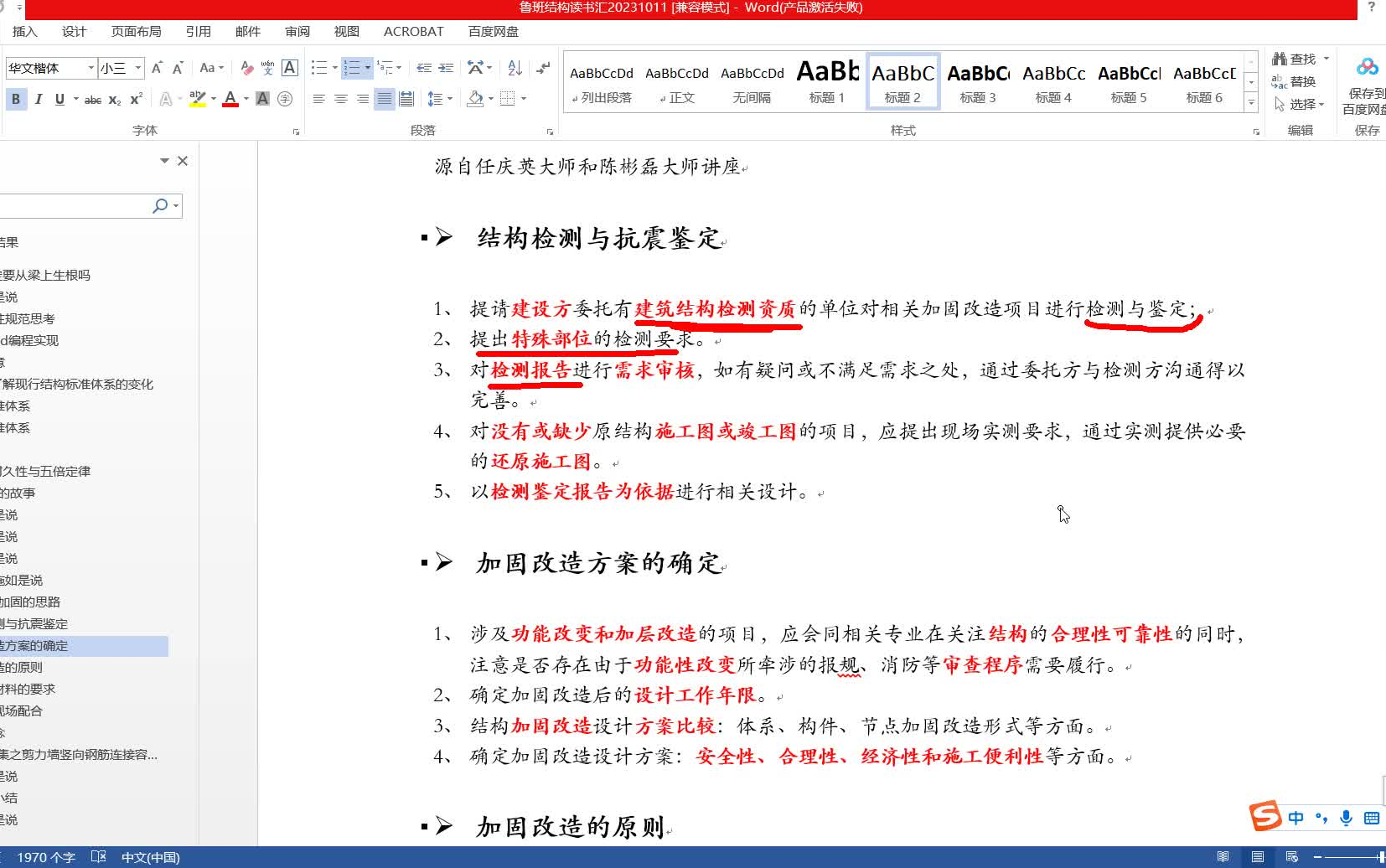This screenshot has height=868, width=1386.
Task: Switch to print layout view icon
Action: coord(1258,857)
